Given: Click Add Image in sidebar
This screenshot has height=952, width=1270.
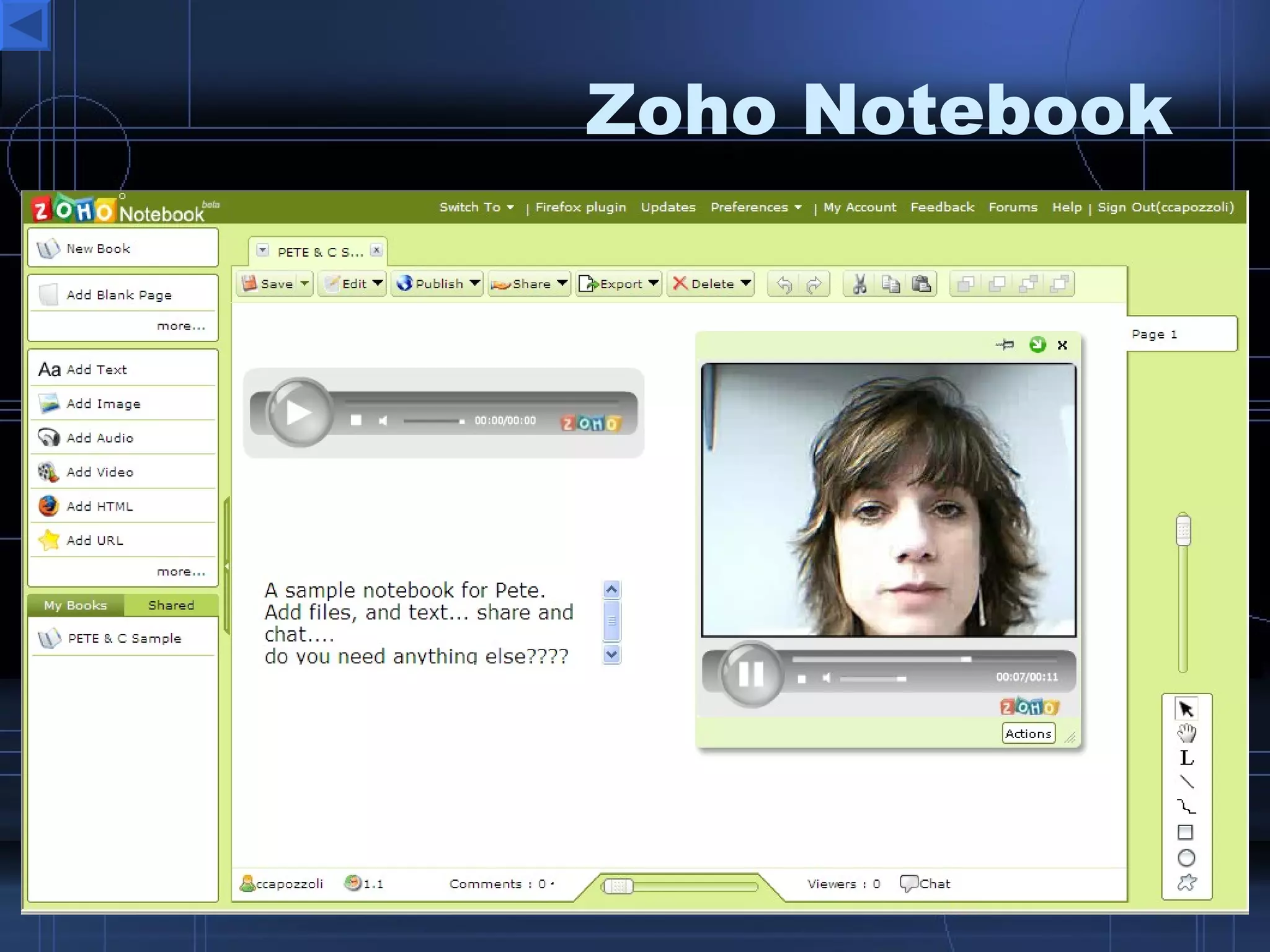Looking at the screenshot, I should (123, 403).
